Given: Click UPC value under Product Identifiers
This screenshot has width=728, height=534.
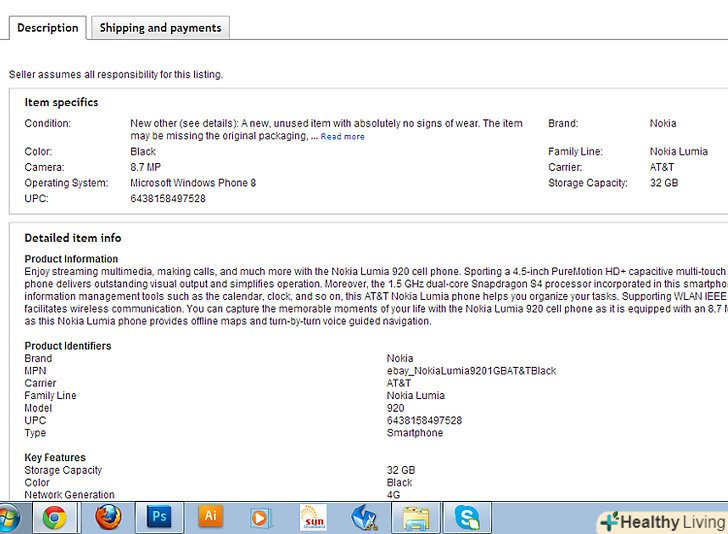Looking at the screenshot, I should [x=424, y=420].
